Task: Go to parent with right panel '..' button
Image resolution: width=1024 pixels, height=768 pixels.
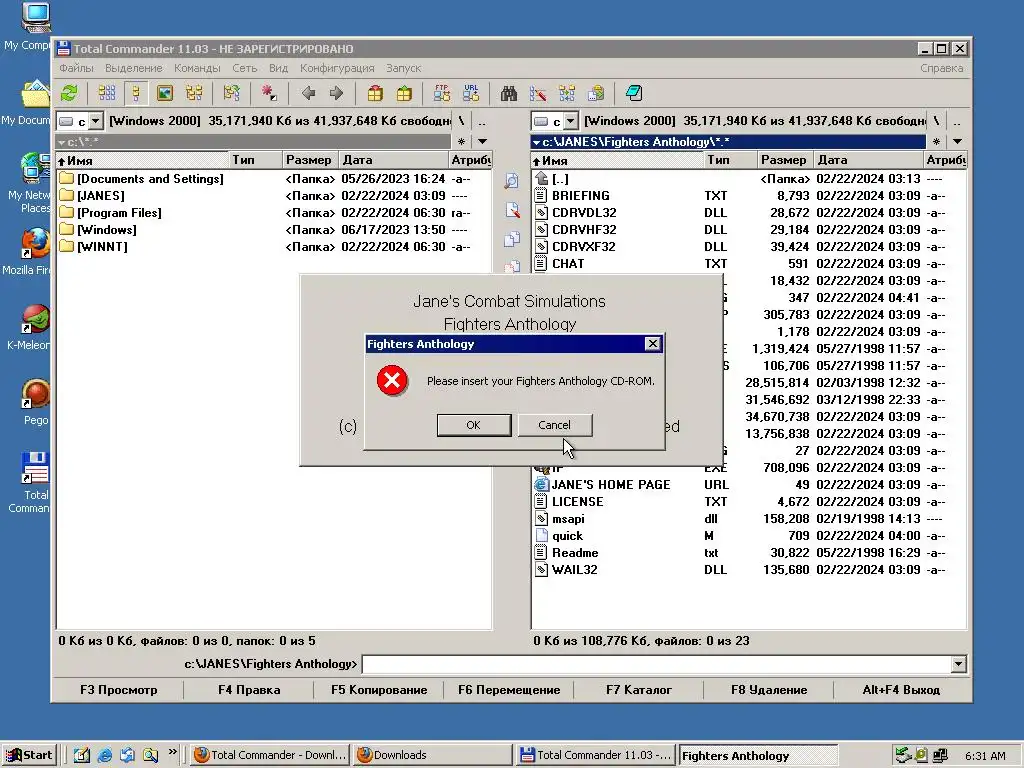Action: pos(957,121)
